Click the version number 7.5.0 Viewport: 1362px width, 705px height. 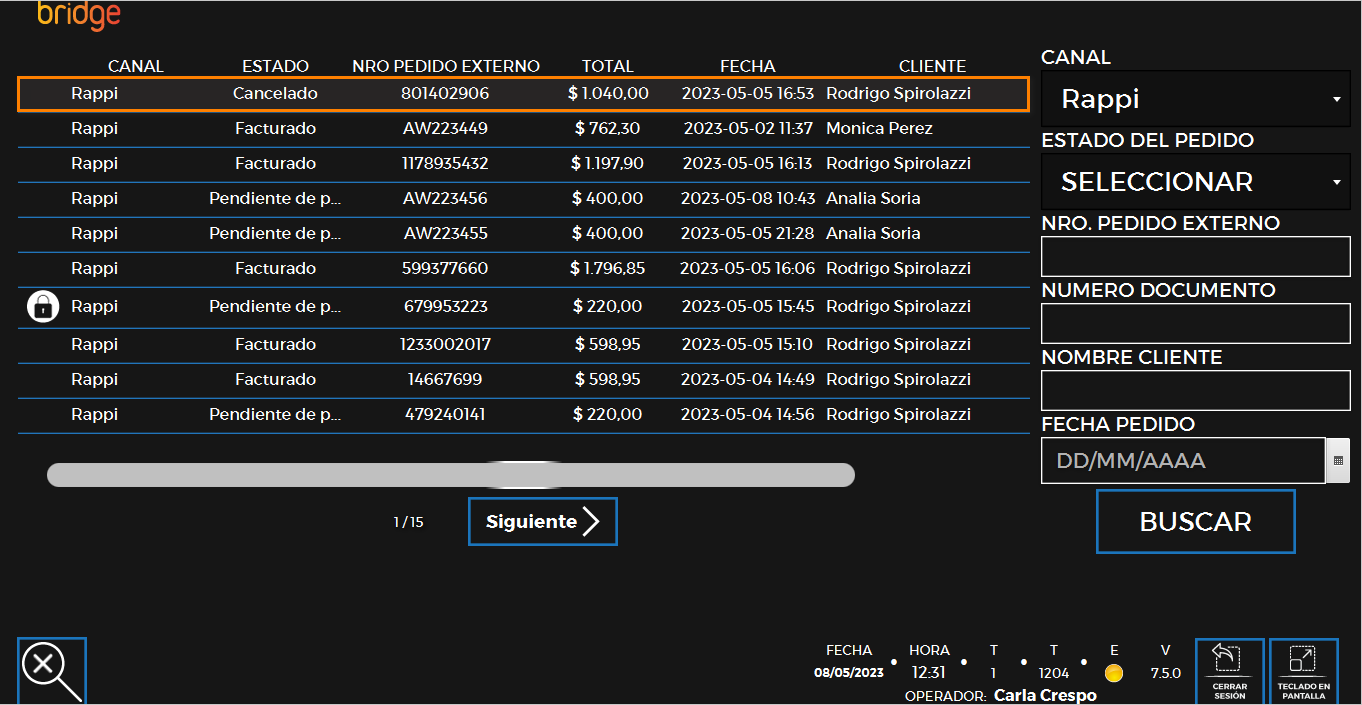pos(1166,673)
